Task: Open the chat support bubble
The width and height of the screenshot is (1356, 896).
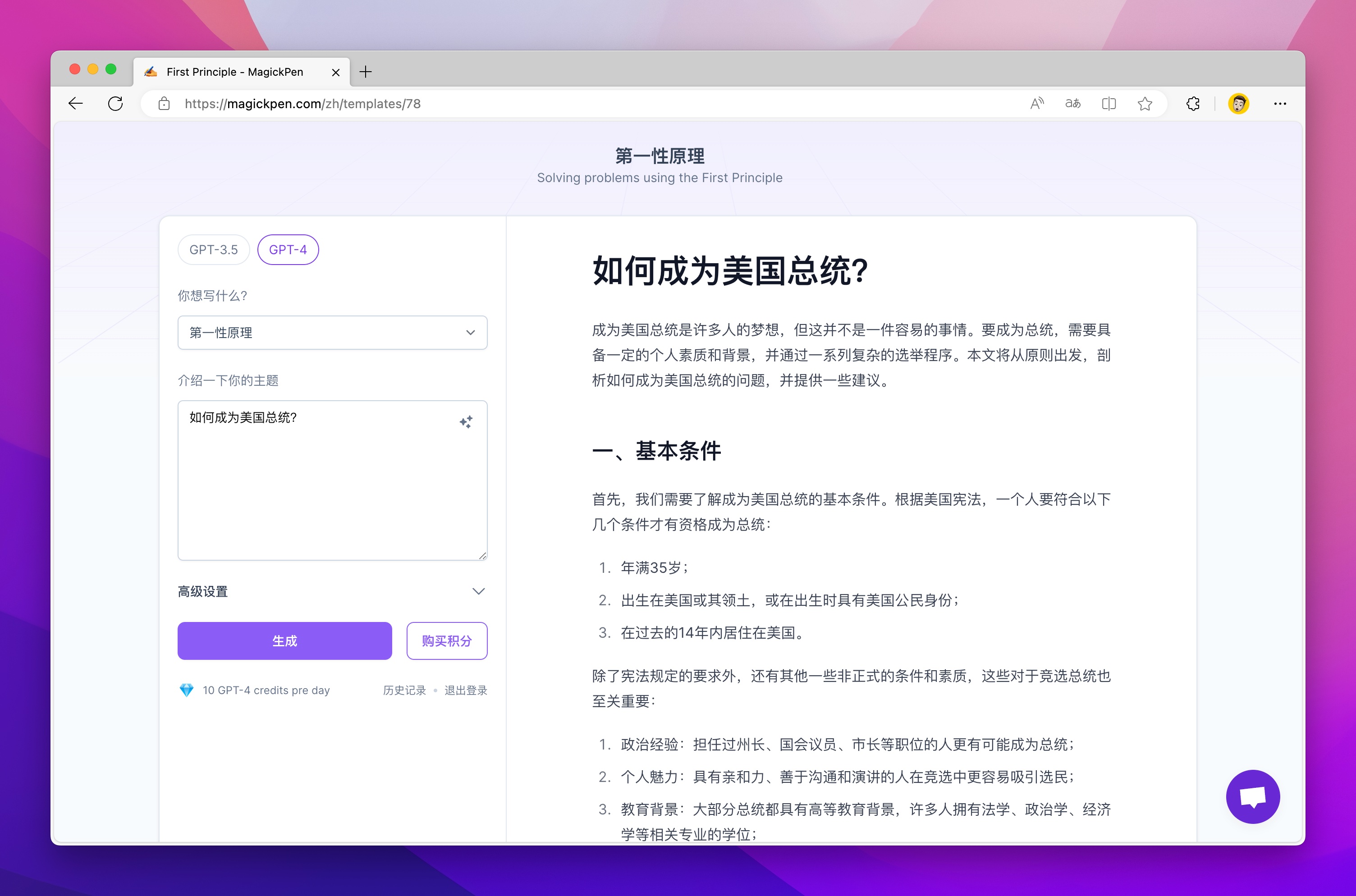Action: click(1253, 796)
